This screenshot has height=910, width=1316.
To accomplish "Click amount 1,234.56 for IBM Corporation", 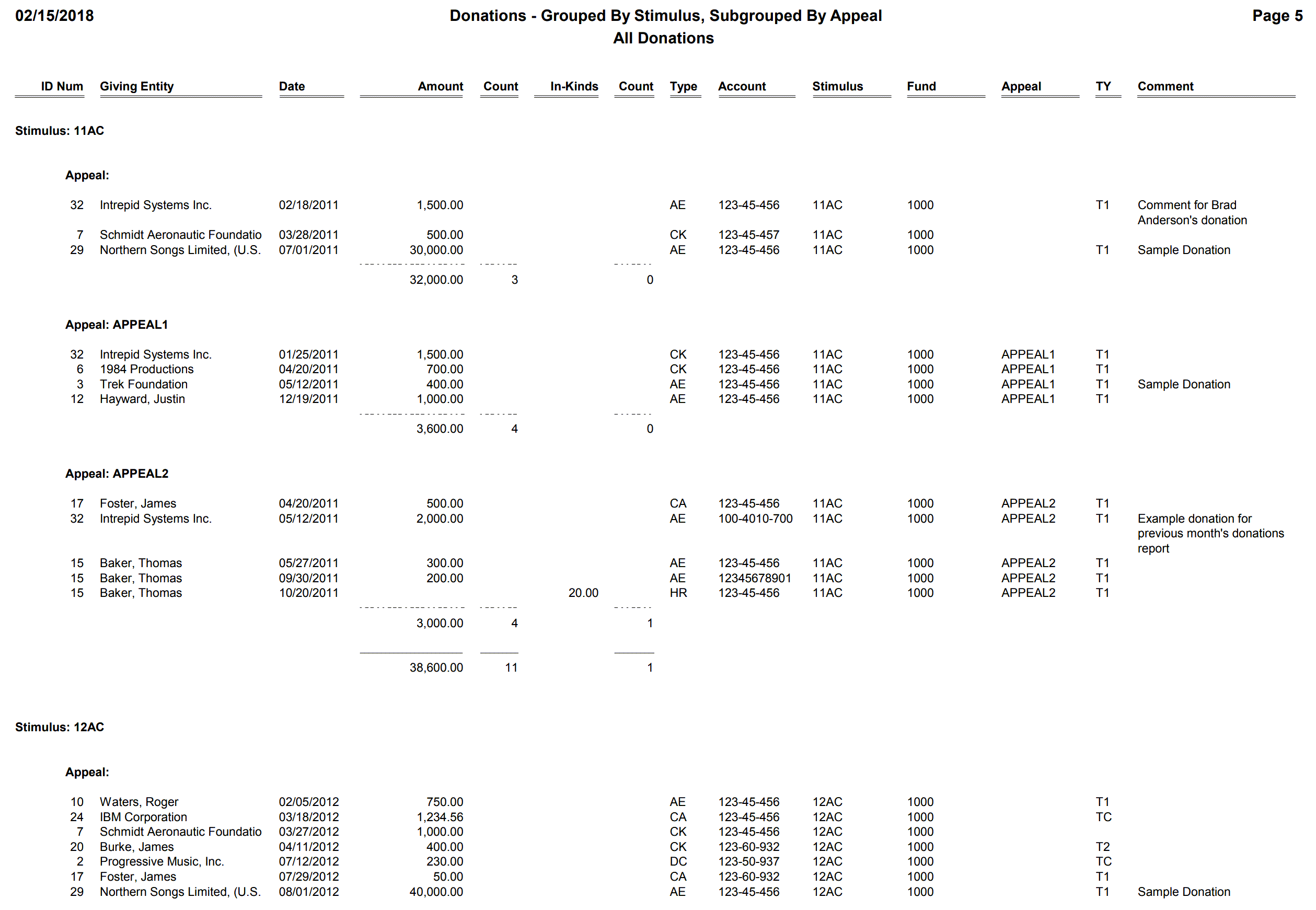I will (440, 816).
